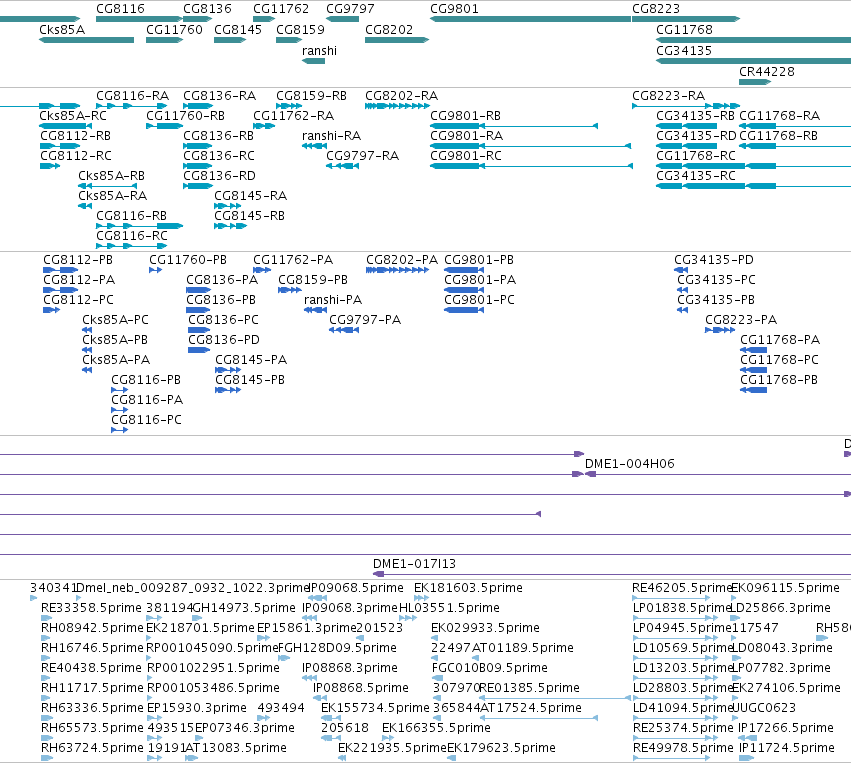Select the CG8116 gene label

coord(120,9)
